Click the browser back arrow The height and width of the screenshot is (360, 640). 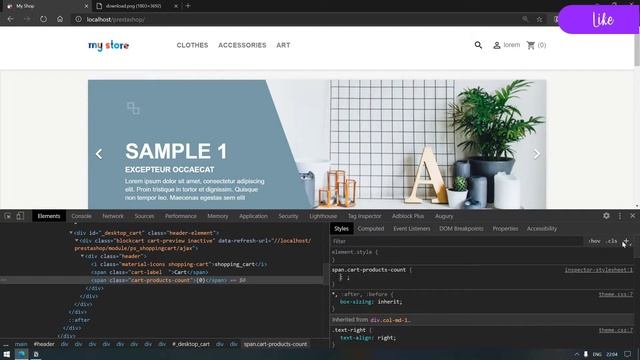click(x=11, y=19)
